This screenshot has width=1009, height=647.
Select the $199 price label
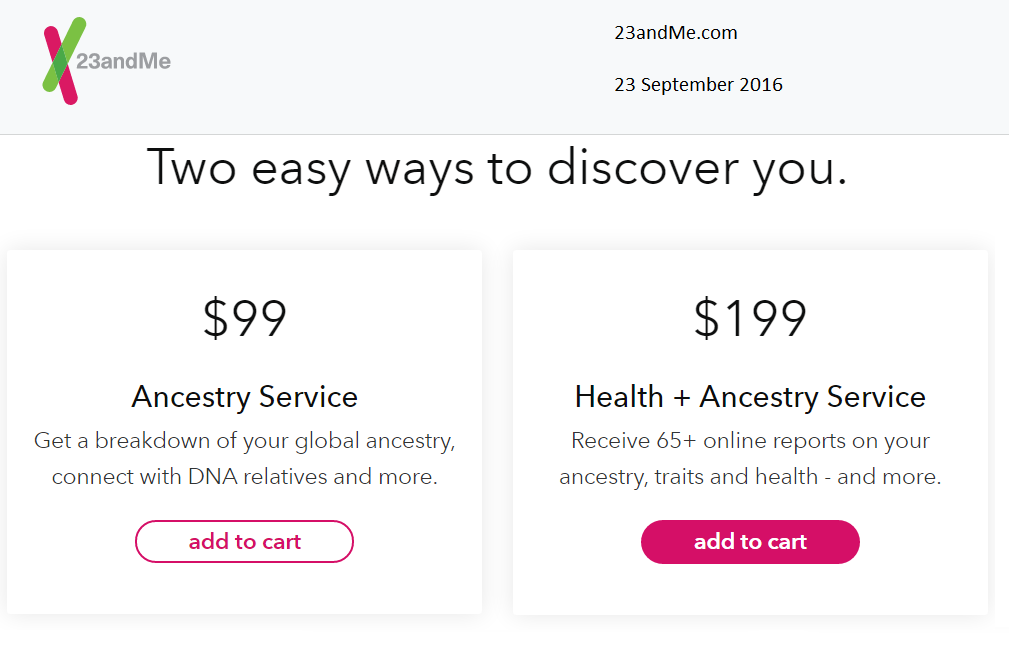pyautogui.click(x=749, y=317)
